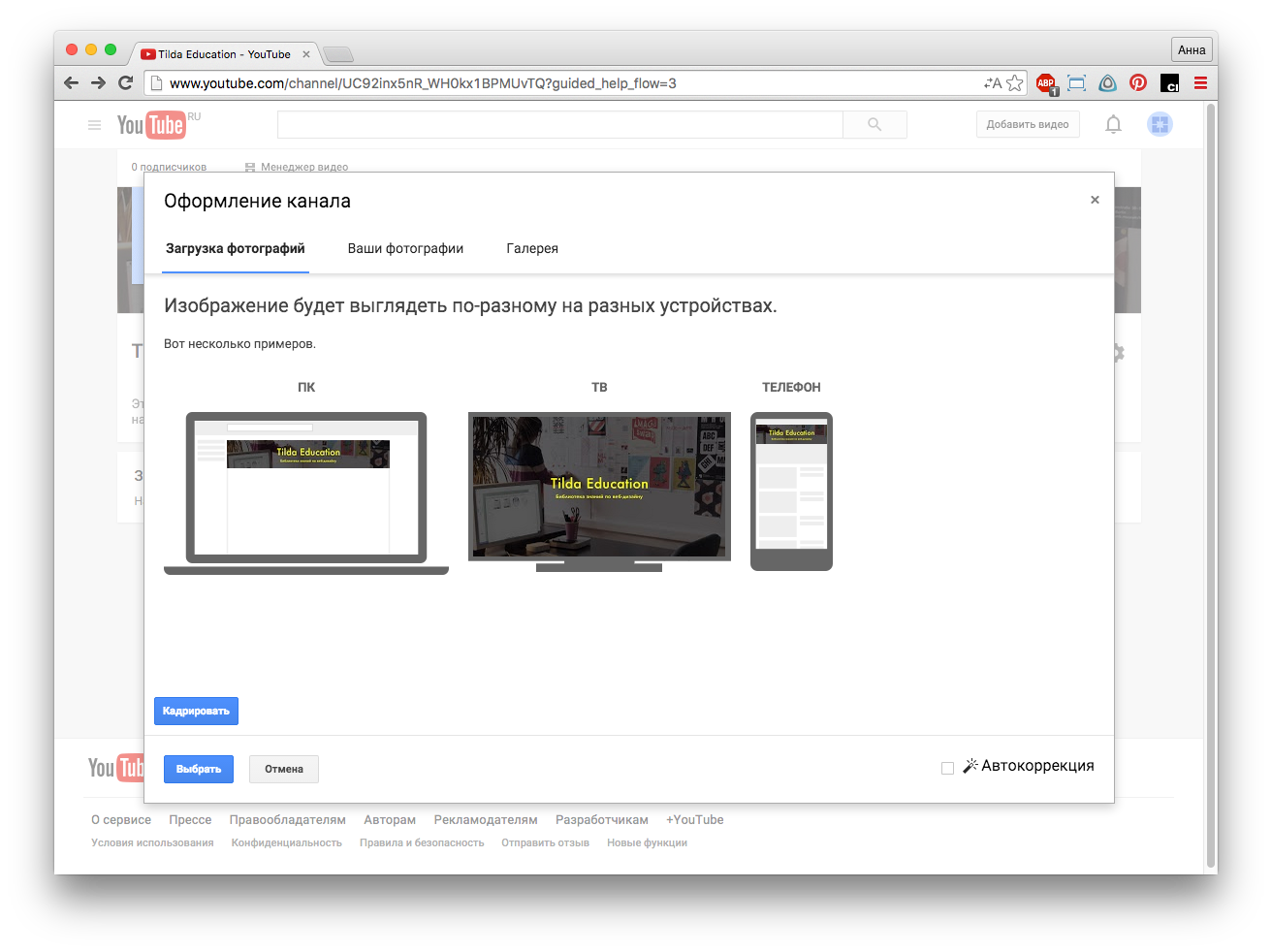Click the phone preview image

tap(791, 491)
